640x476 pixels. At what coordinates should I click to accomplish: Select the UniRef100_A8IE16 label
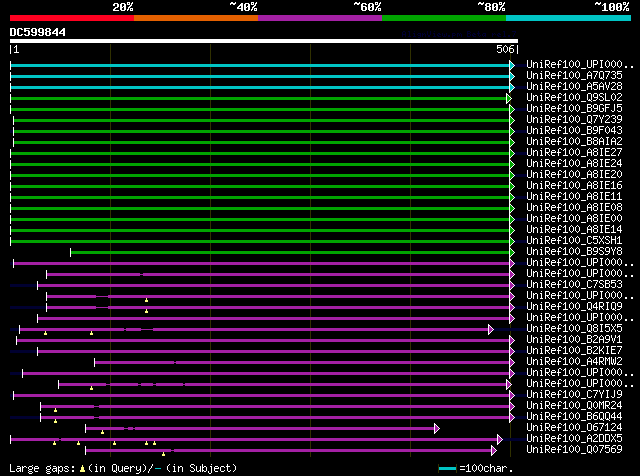pyautogui.click(x=574, y=186)
